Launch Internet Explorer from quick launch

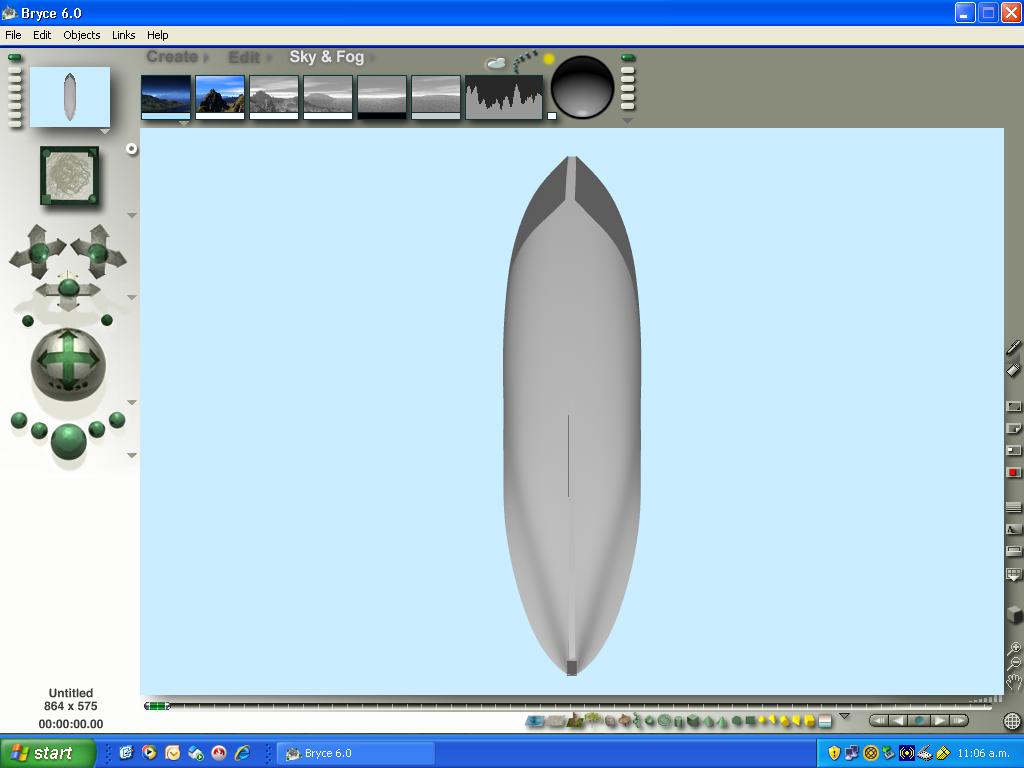[x=242, y=753]
